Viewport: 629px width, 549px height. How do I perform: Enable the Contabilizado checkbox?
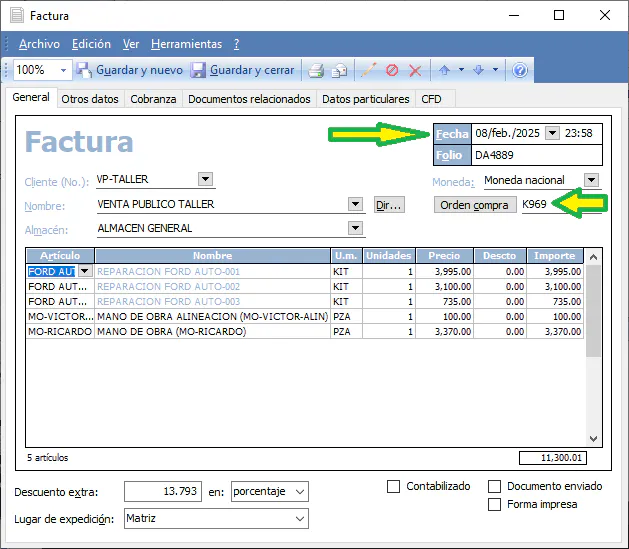point(394,487)
